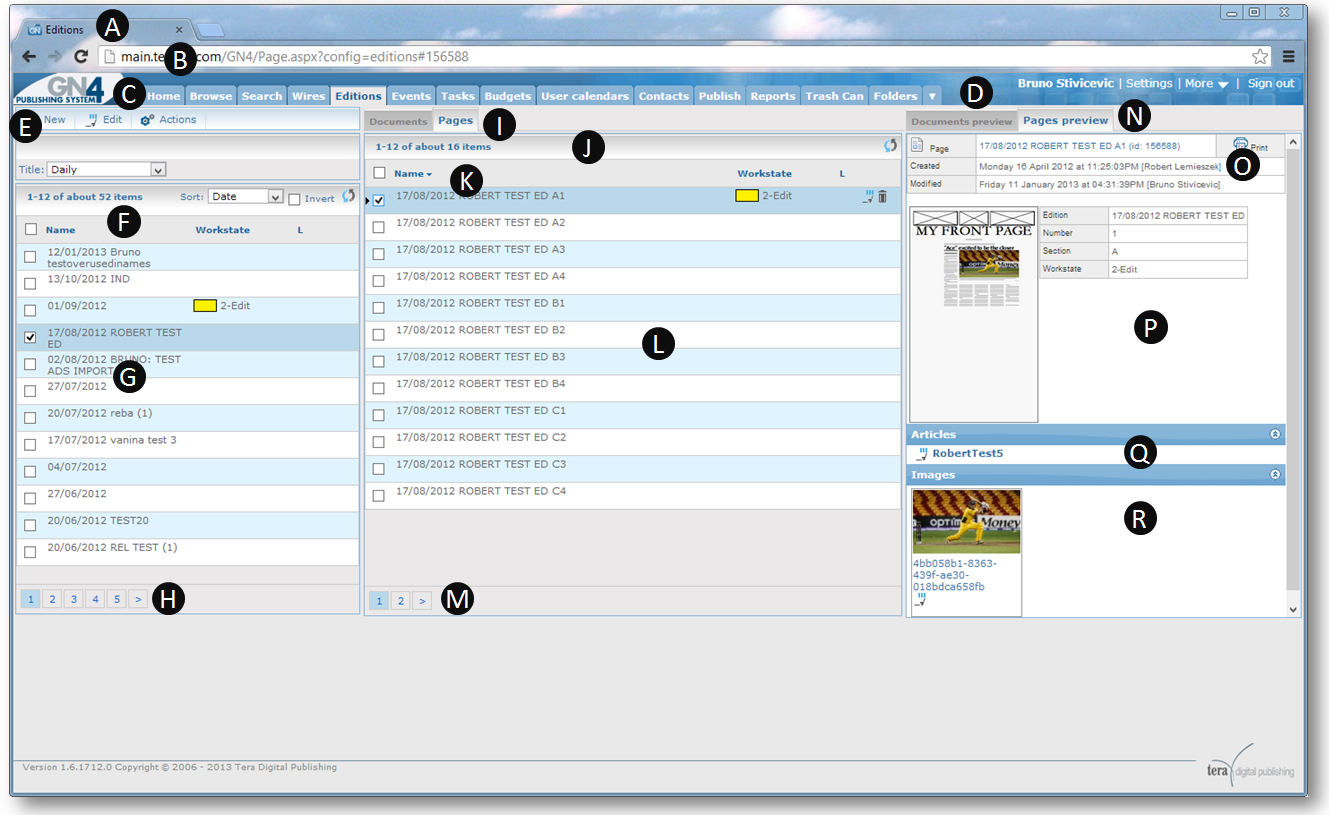Reload the browser page
The height and width of the screenshot is (815, 1329).
[81, 57]
